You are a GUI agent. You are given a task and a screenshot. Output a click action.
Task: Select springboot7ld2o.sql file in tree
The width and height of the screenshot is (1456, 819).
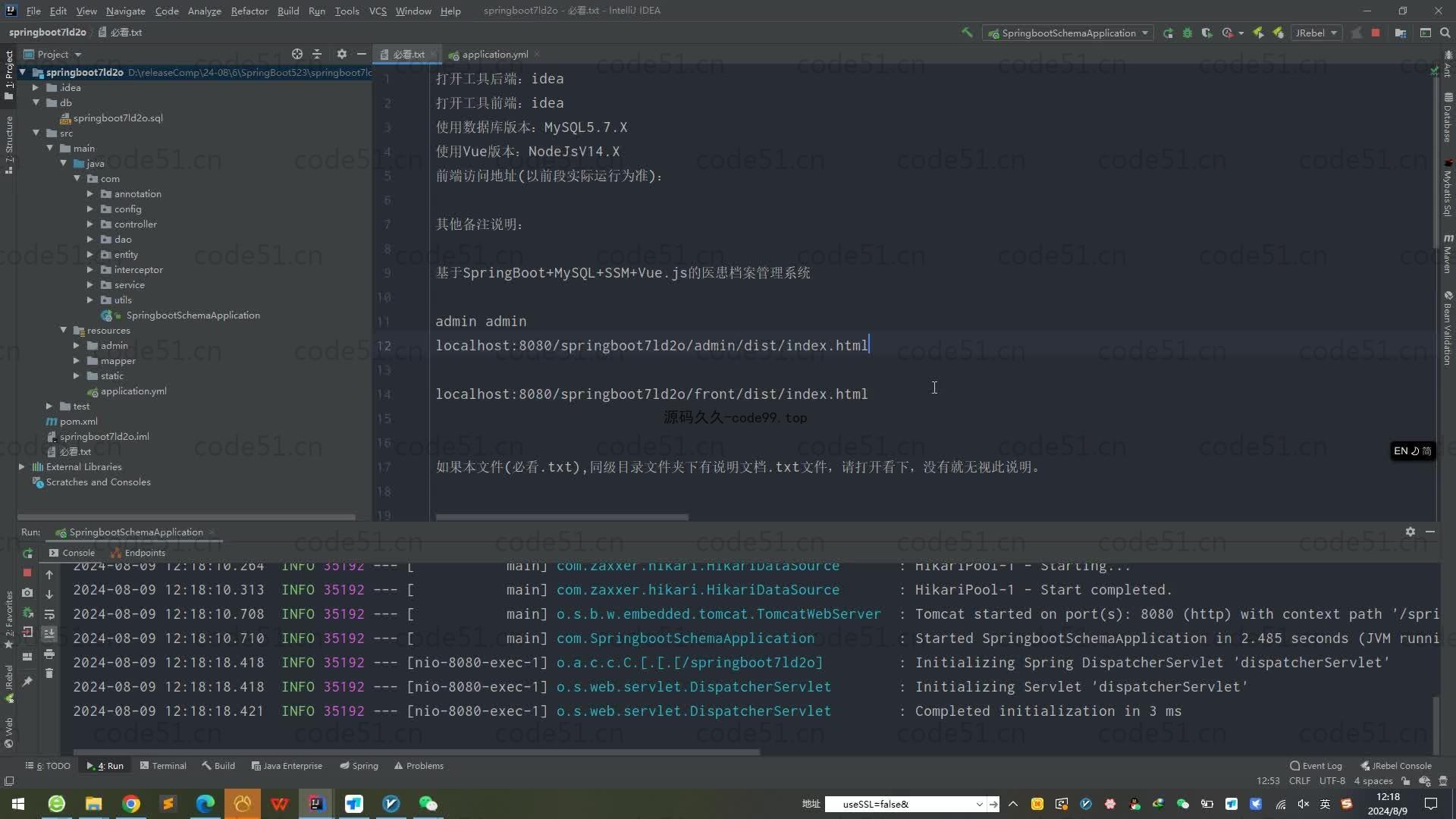(118, 118)
